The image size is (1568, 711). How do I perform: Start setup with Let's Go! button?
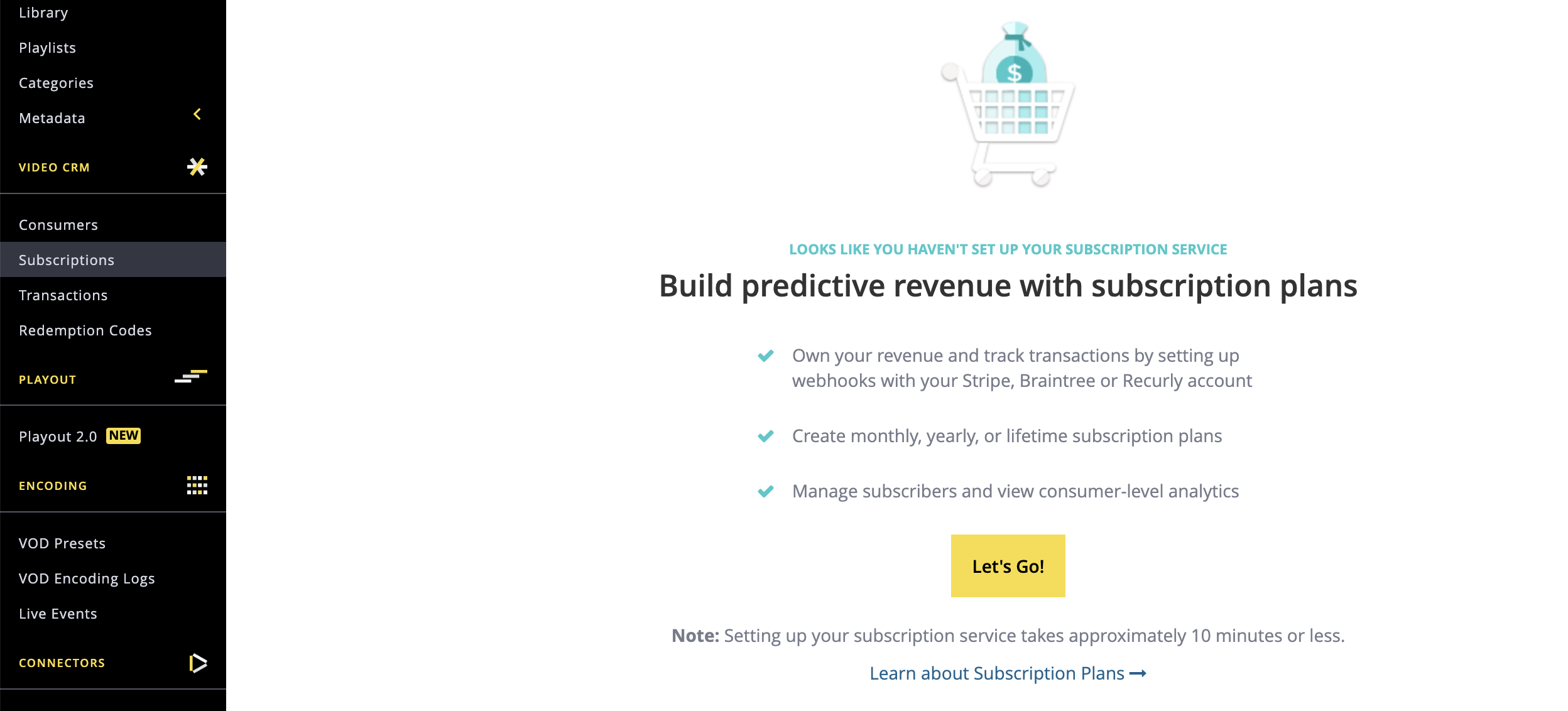(1008, 566)
